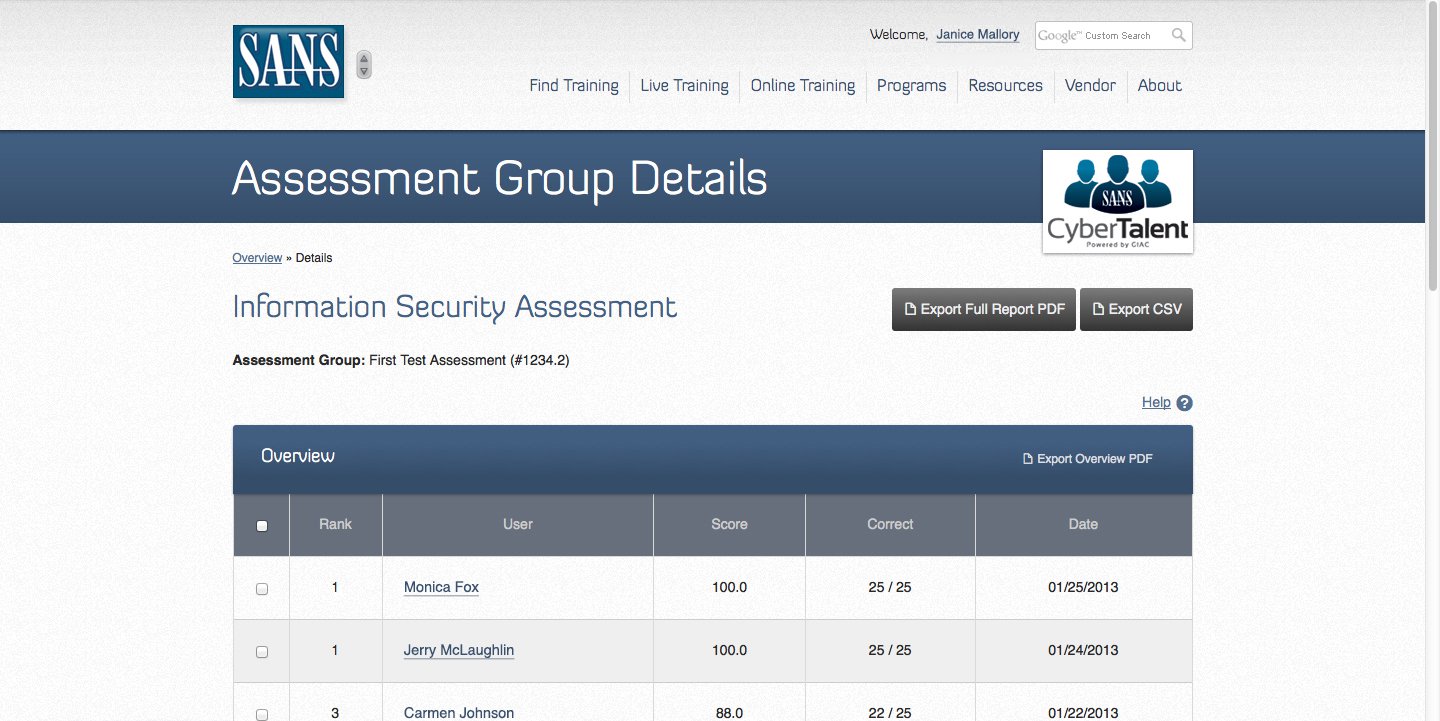The width and height of the screenshot is (1440, 721).
Task: Toggle the select-all checkbox in table header
Action: click(262, 525)
